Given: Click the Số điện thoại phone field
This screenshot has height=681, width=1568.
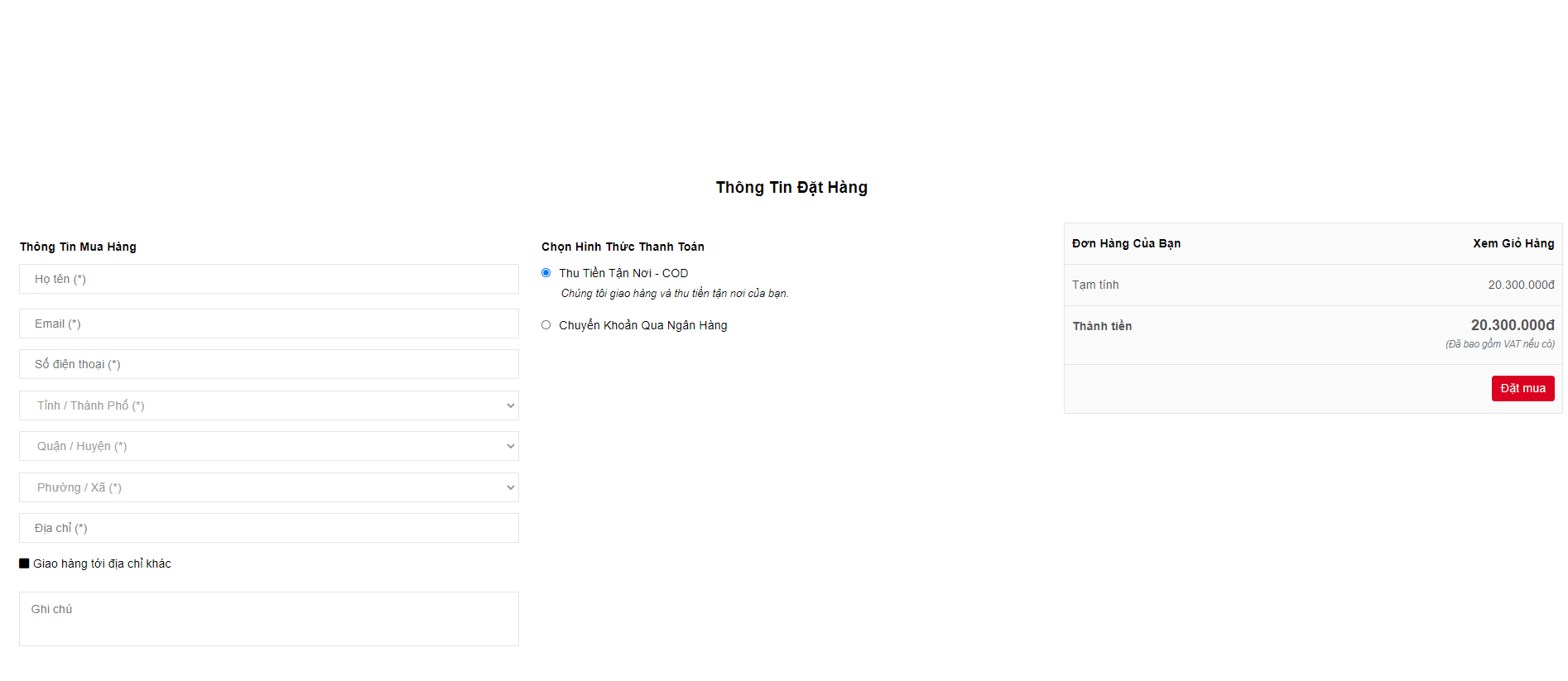Looking at the screenshot, I should [268, 364].
